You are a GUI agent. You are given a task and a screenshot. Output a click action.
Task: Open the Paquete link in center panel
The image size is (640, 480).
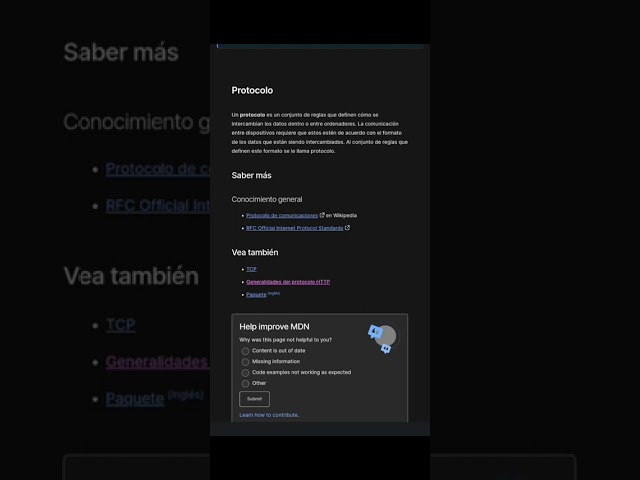(256, 295)
